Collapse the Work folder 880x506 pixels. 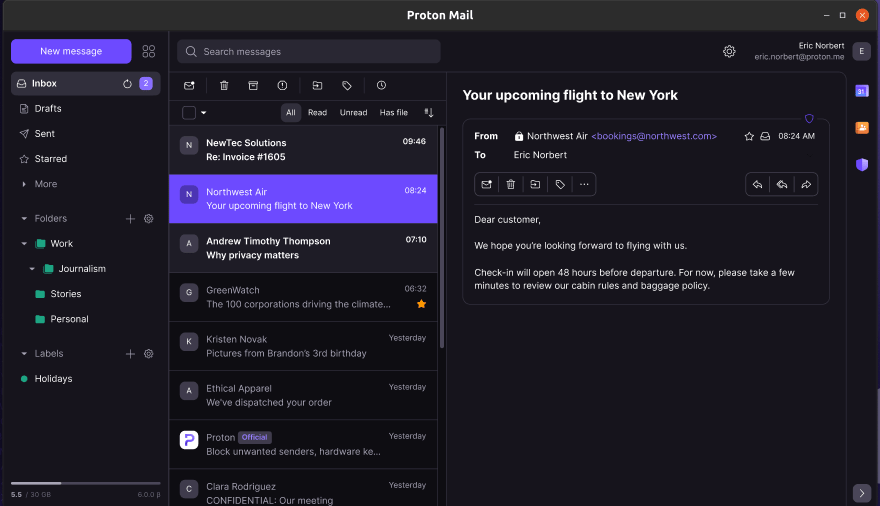24,243
